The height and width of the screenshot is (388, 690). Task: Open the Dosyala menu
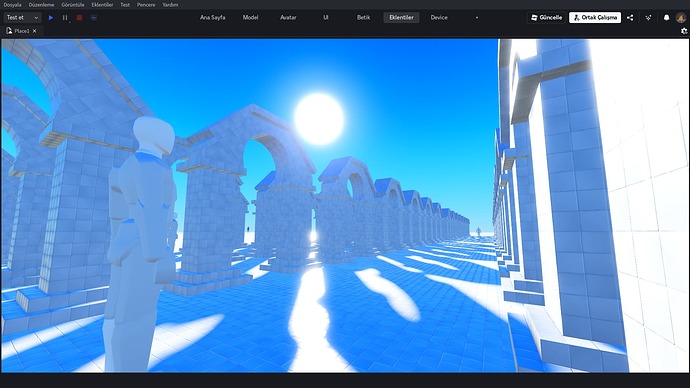click(12, 5)
